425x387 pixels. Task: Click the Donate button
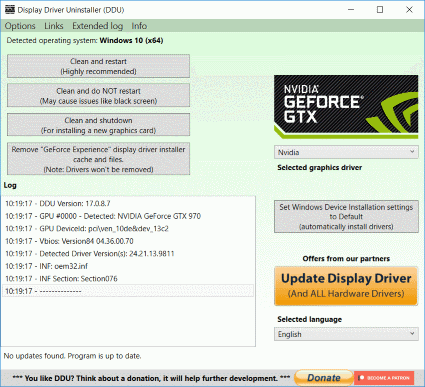(x=324, y=378)
